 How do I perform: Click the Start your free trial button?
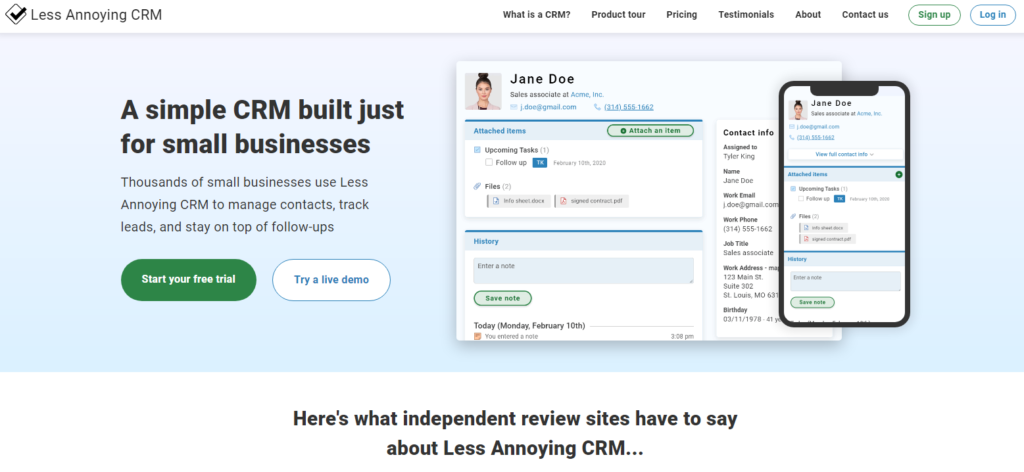(189, 280)
